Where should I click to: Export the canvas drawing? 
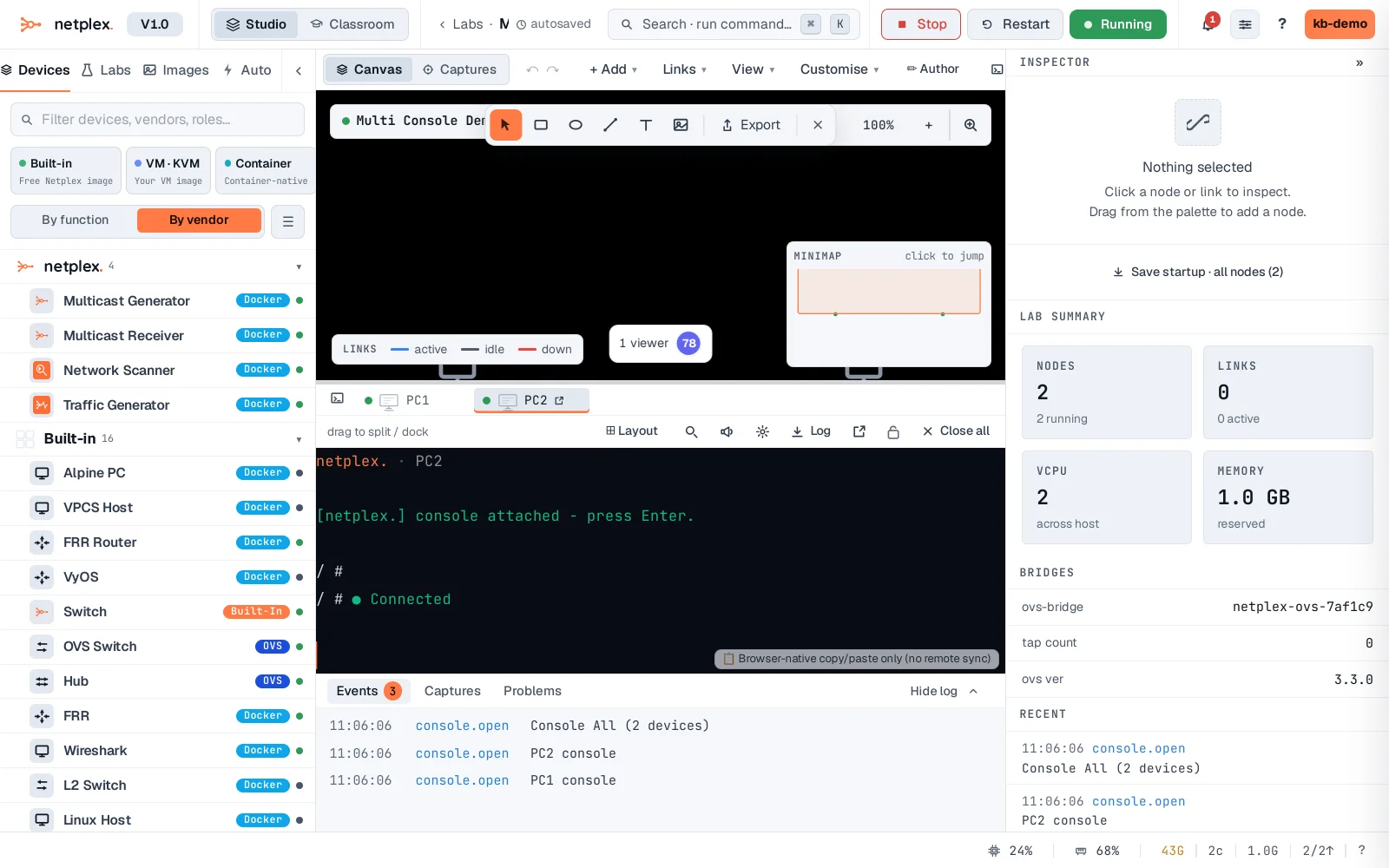coord(751,125)
